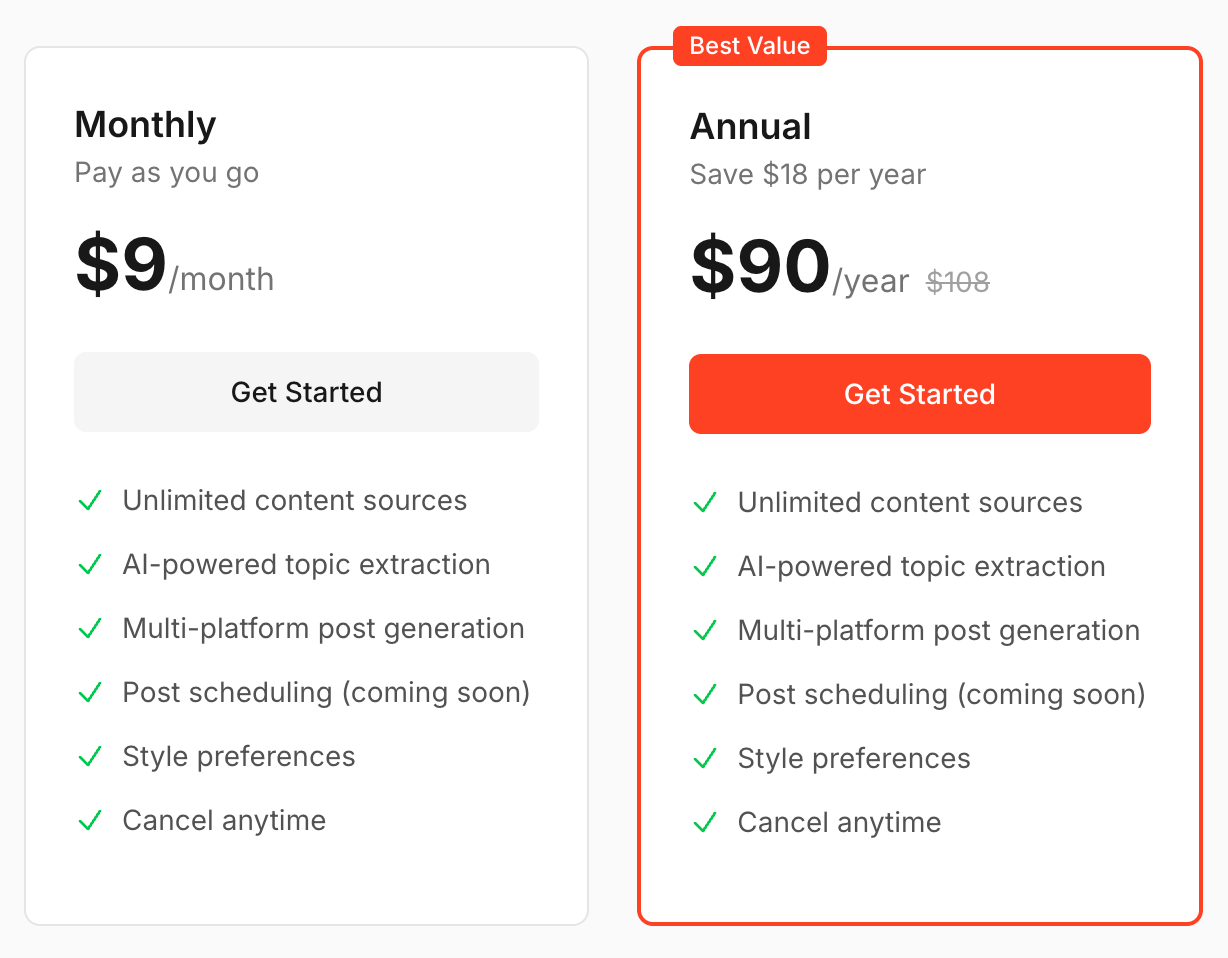This screenshot has height=958, width=1228.
Task: Click Annual checkmark beside Multi-platform post generation
Action: click(x=705, y=630)
